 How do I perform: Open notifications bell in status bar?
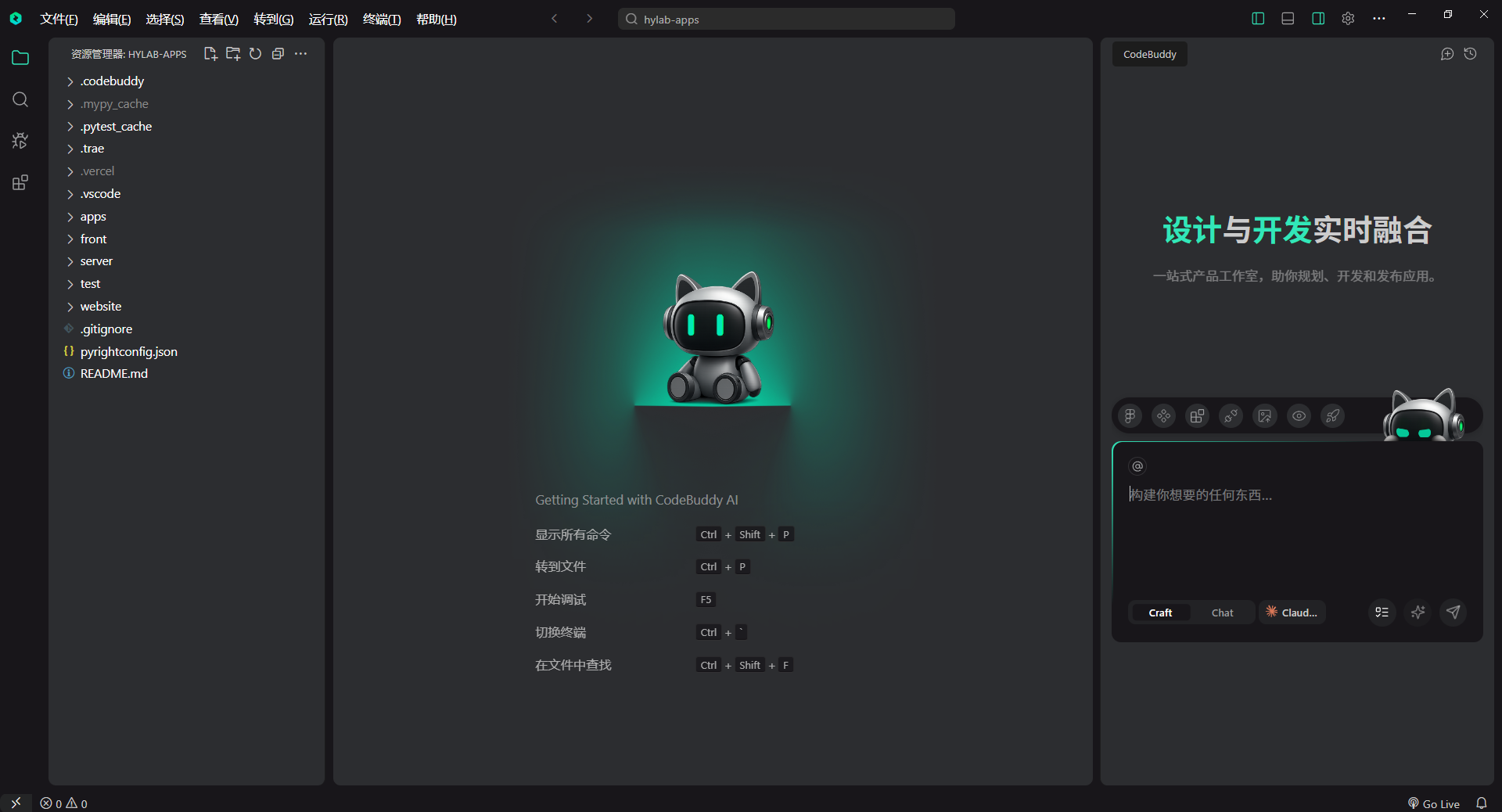[1482, 803]
